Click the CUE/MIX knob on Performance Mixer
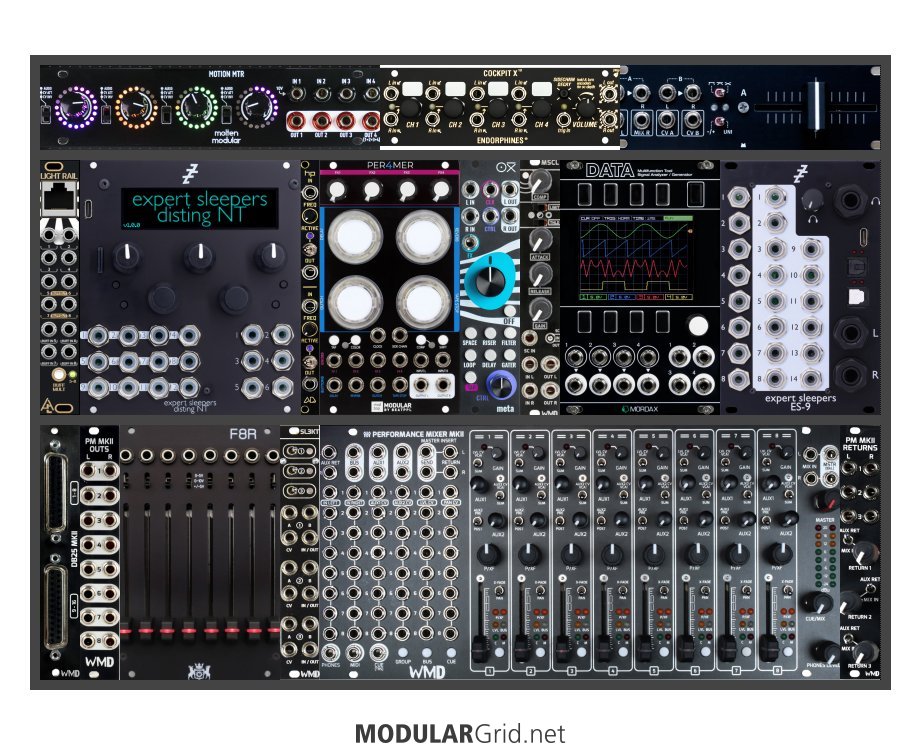The image size is (921, 755). pyautogui.click(x=817, y=603)
